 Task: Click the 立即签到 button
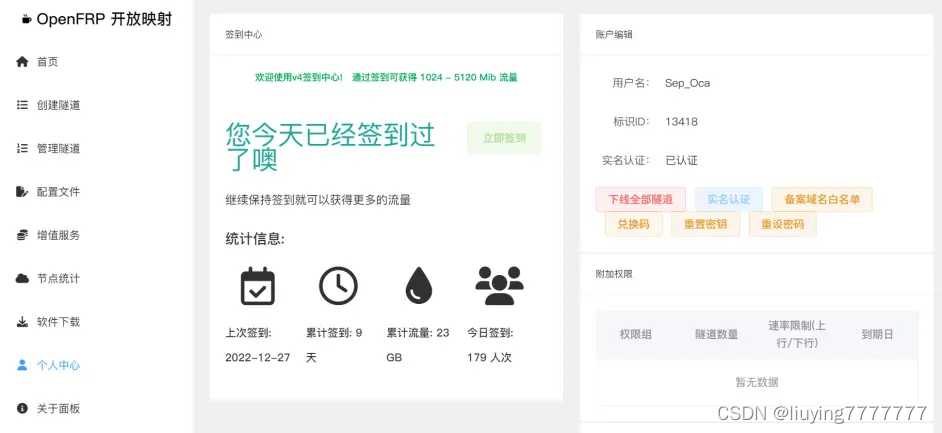pos(504,138)
